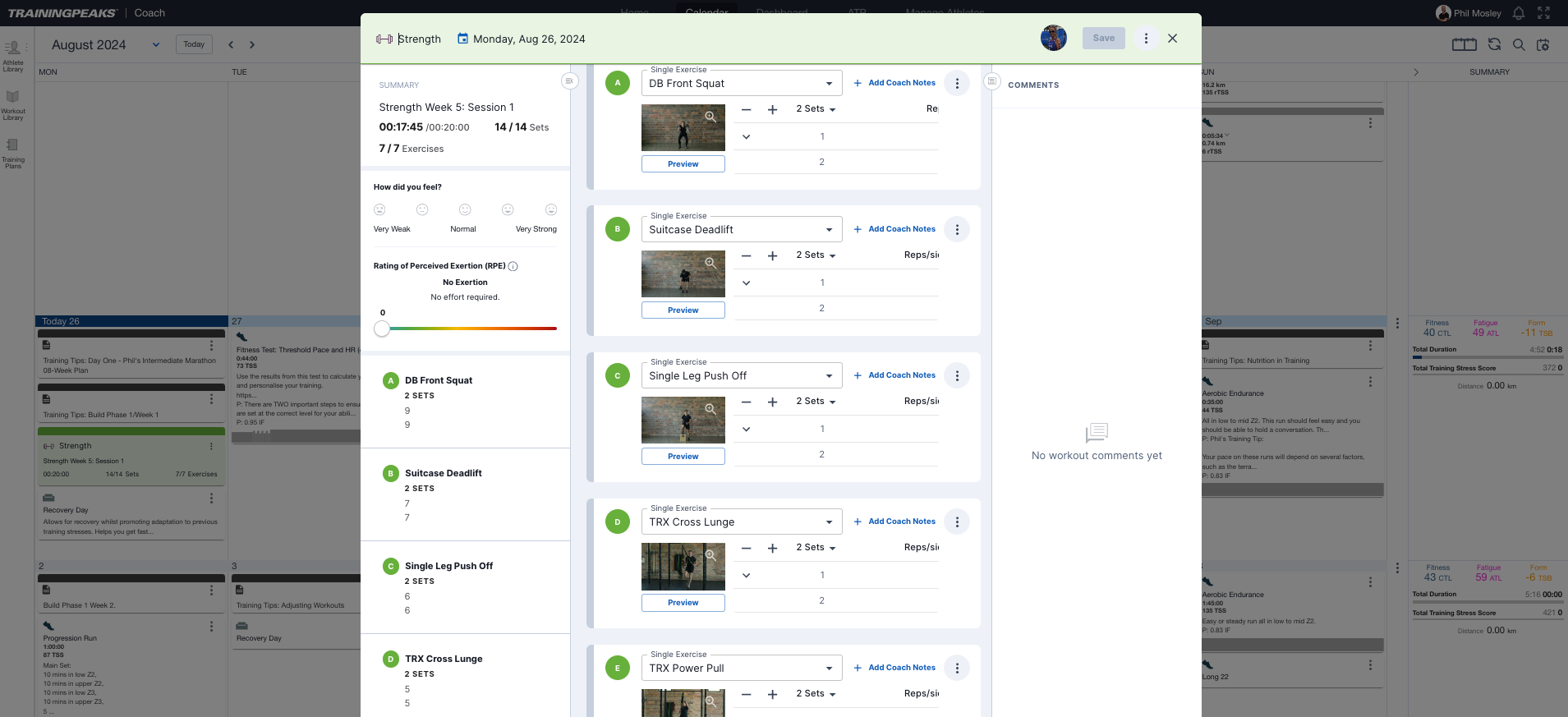
Task: Open Phil Mosley account menu
Action: (x=1469, y=13)
